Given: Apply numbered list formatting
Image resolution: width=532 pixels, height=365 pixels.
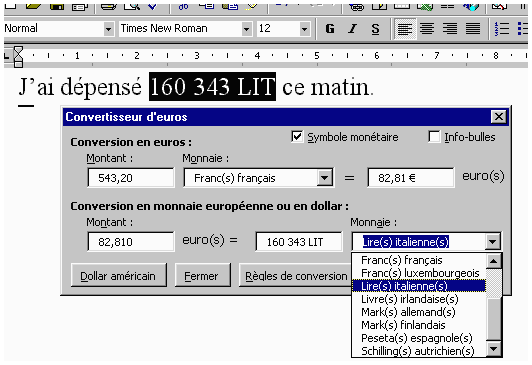Looking at the screenshot, I should [501, 29].
